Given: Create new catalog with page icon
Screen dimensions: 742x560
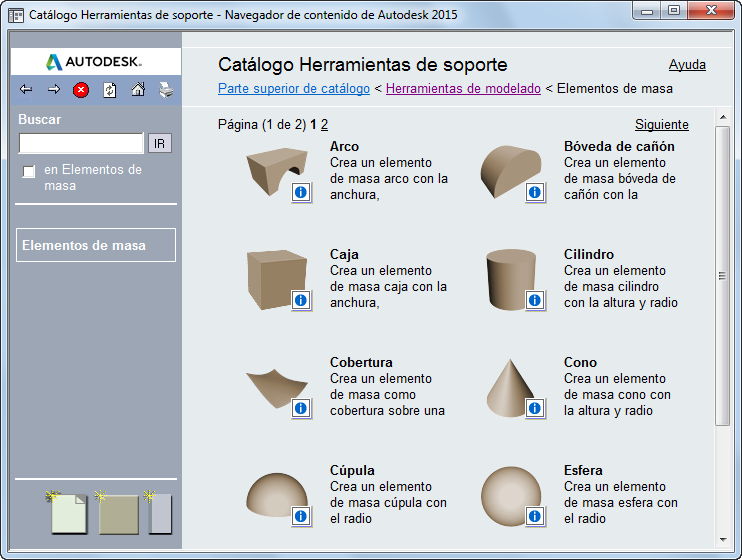Looking at the screenshot, I should point(67,512).
